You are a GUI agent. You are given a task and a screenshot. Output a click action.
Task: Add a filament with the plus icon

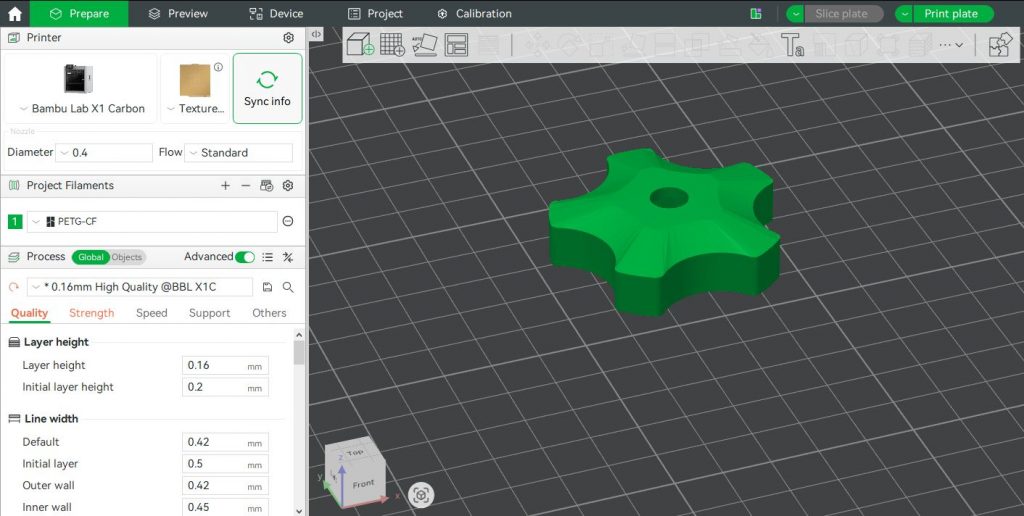tap(225, 185)
